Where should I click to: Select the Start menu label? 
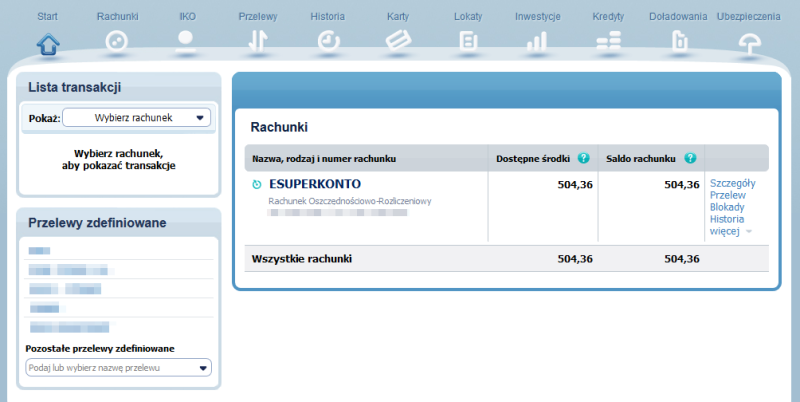click(47, 16)
